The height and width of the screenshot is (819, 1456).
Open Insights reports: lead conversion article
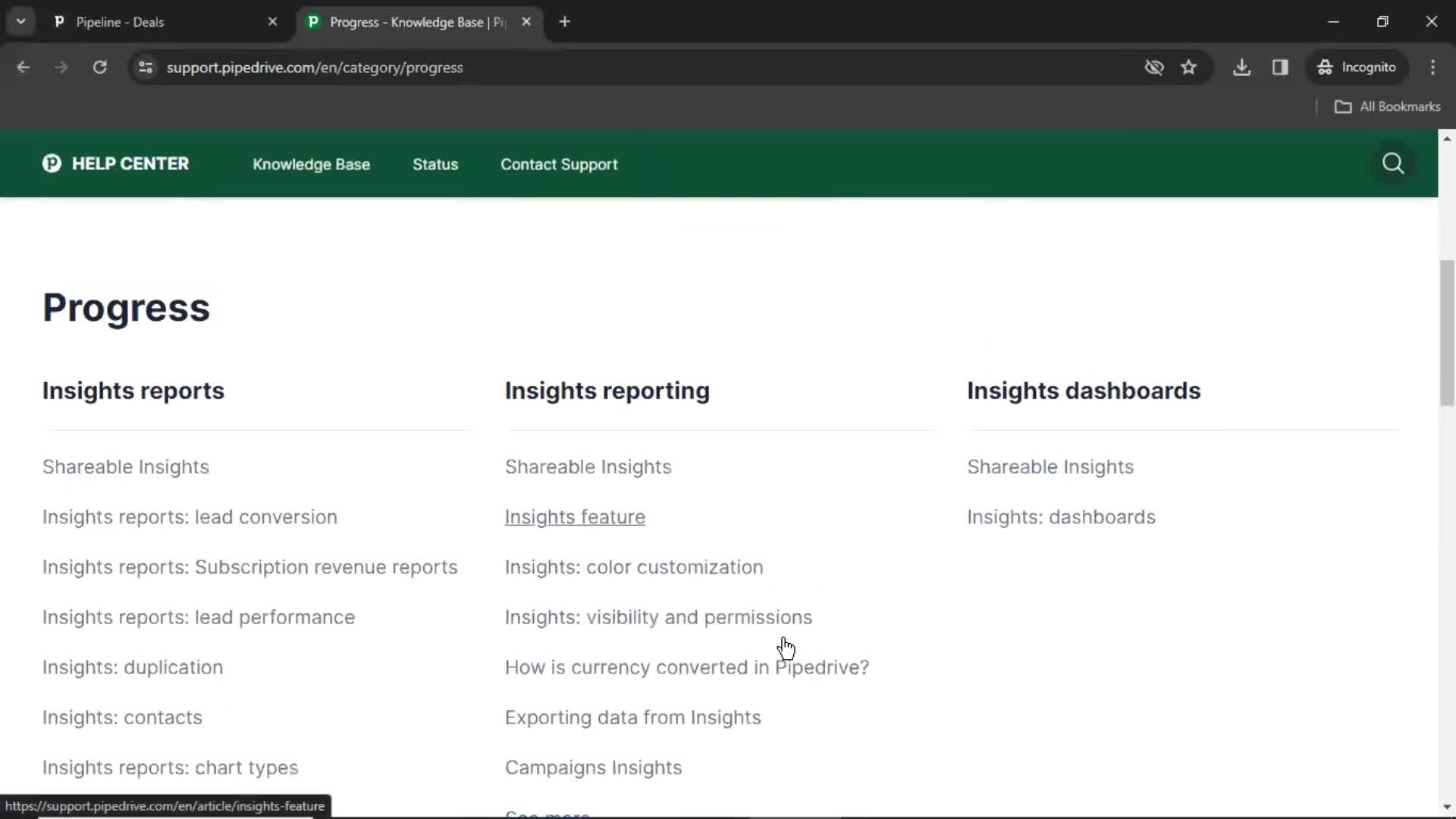(x=190, y=517)
